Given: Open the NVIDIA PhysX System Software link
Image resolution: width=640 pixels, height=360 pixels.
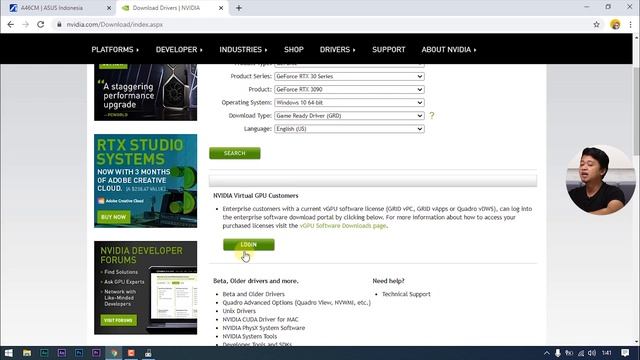Looking at the screenshot, I should tap(264, 328).
